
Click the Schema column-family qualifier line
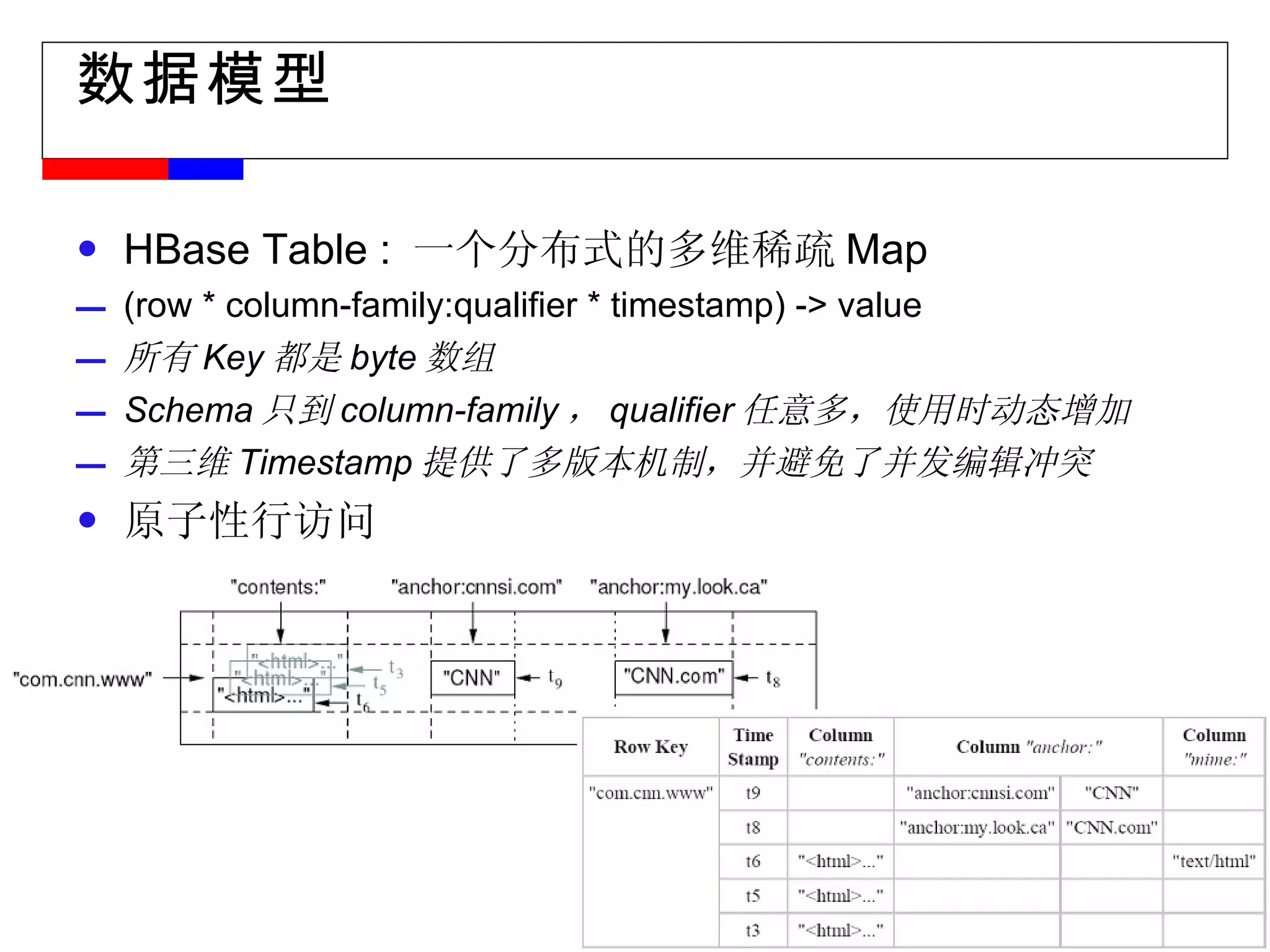pyautogui.click(x=628, y=410)
